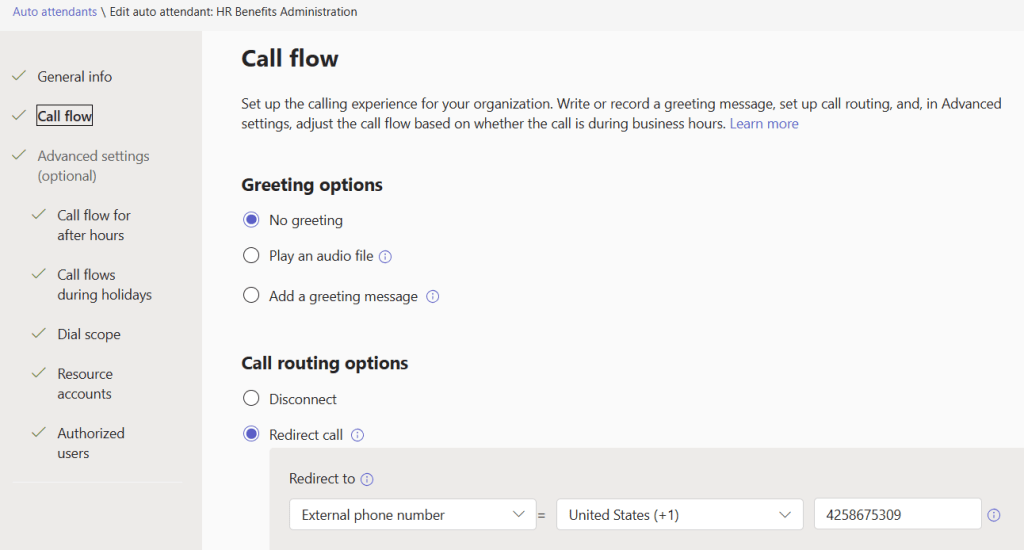Screen dimensions: 1024x550
Task: Click info icon right of phone number field
Action: [x=994, y=515]
